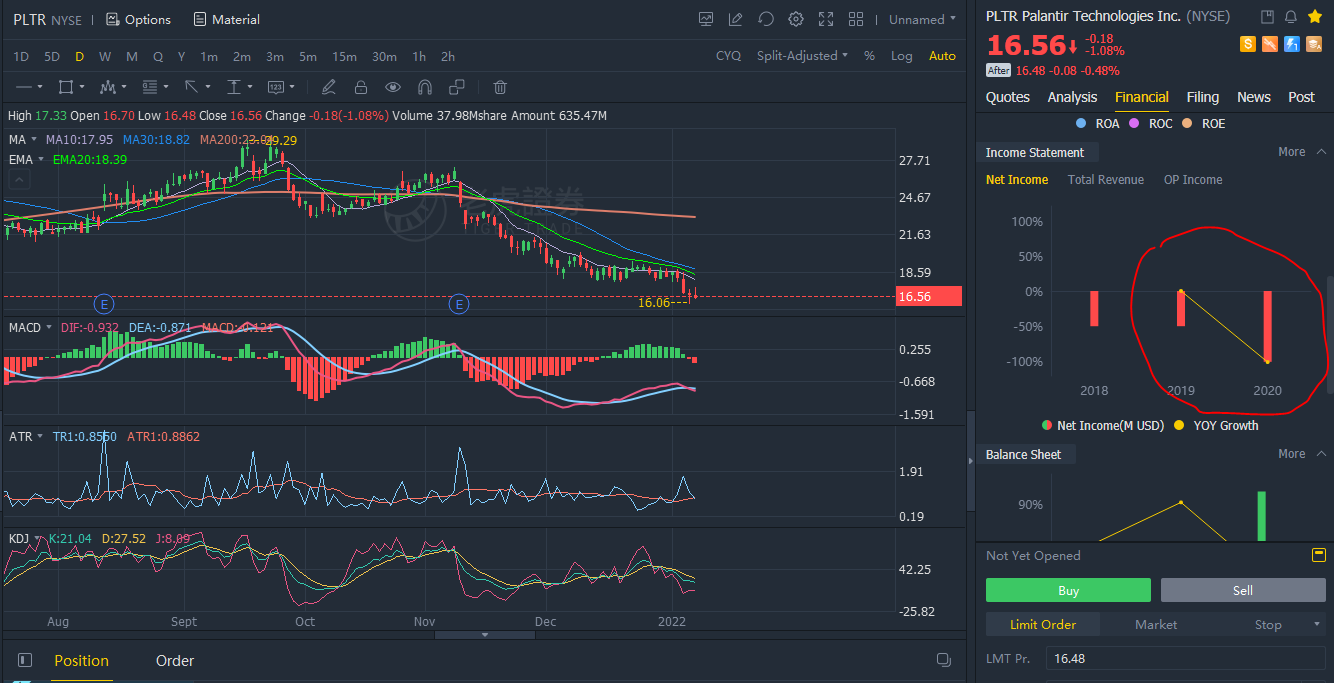1334x683 pixels.
Task: Click More link in Income Statement
Action: [x=1292, y=152]
